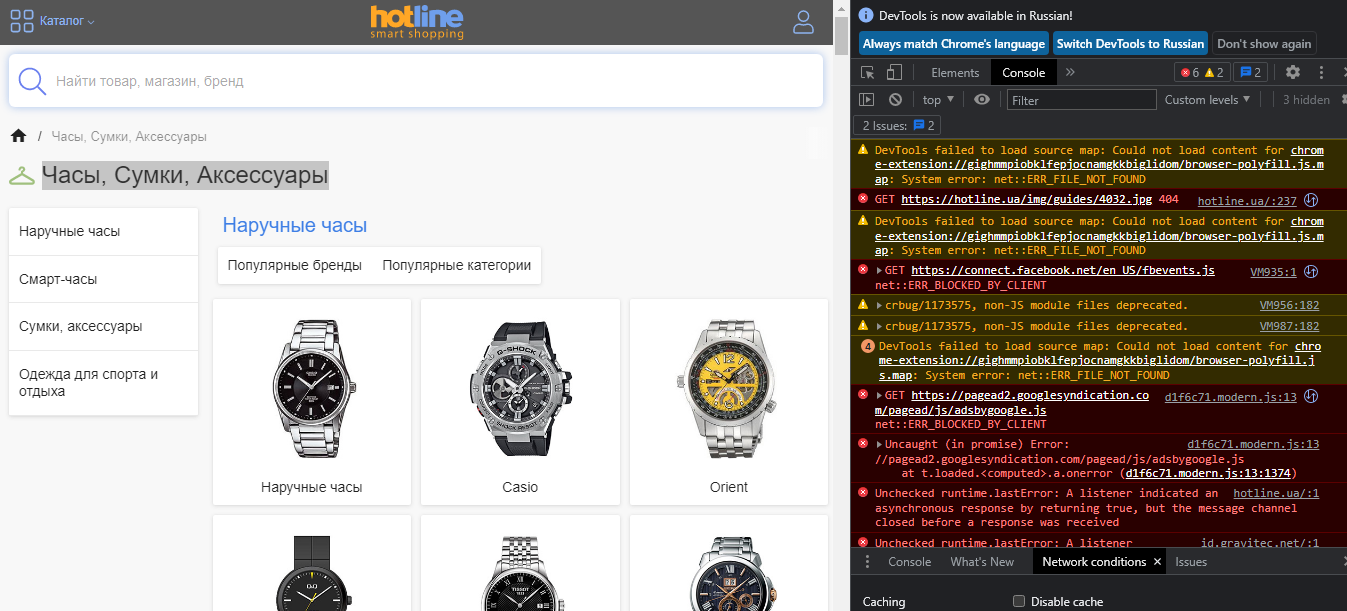Viewport: 1347px width, 611px height.
Task: Expand first crbug/1173575 warning VM956
Action: point(880,305)
